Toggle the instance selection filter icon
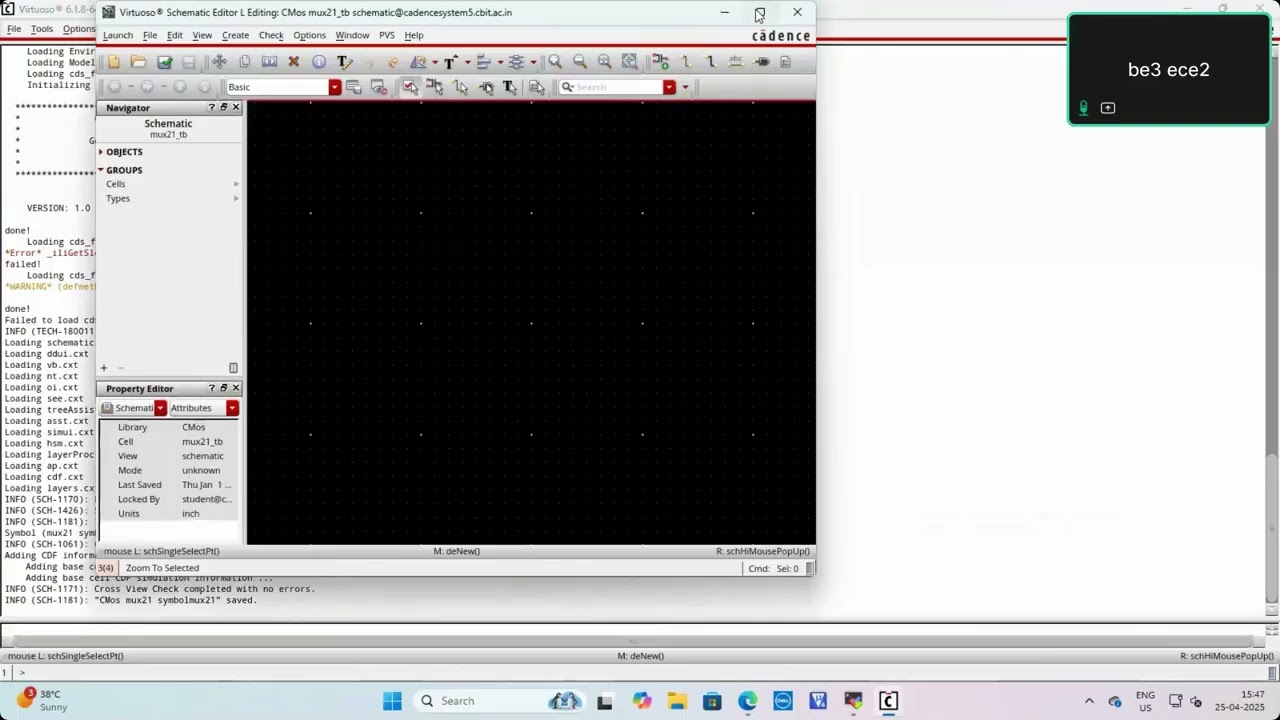Image resolution: width=1280 pixels, height=720 pixels. pos(435,87)
